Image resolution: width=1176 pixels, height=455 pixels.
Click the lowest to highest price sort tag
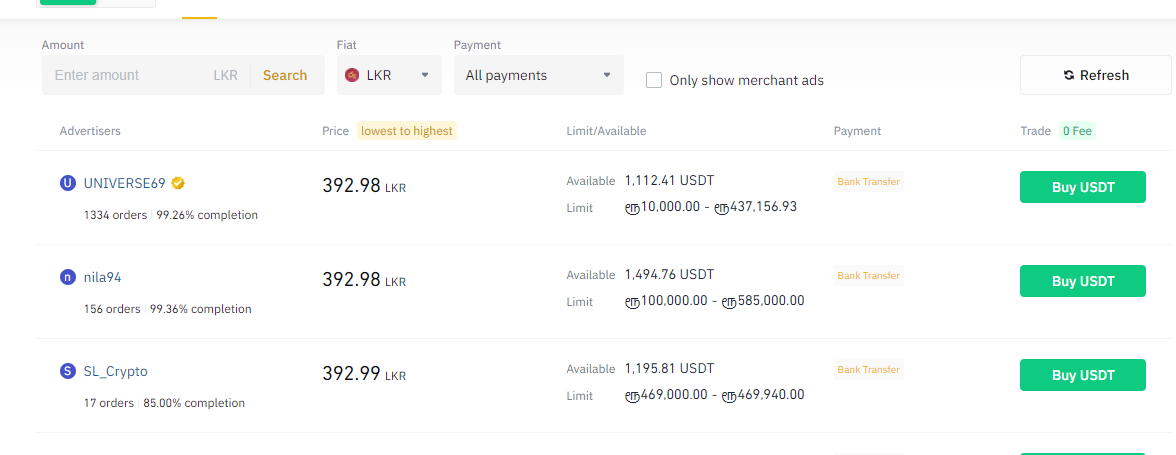click(406, 131)
